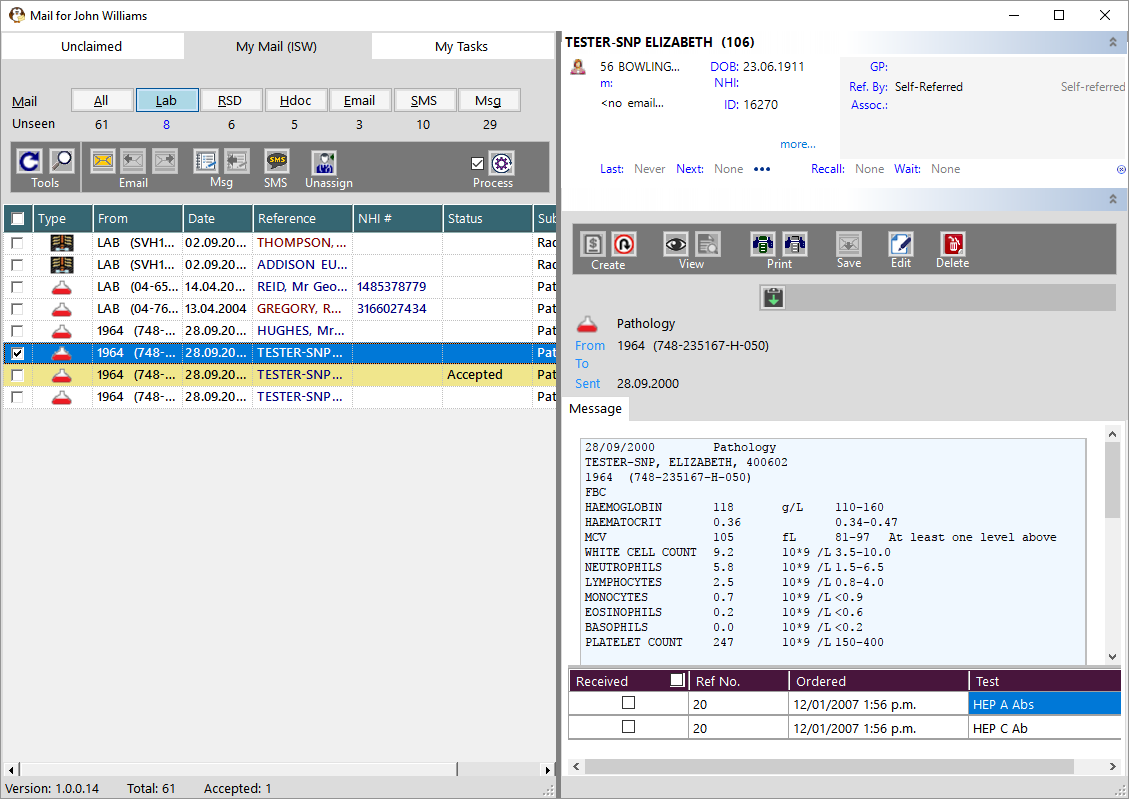Click the RSD mail filter button
This screenshot has width=1129, height=799.
tap(230, 100)
